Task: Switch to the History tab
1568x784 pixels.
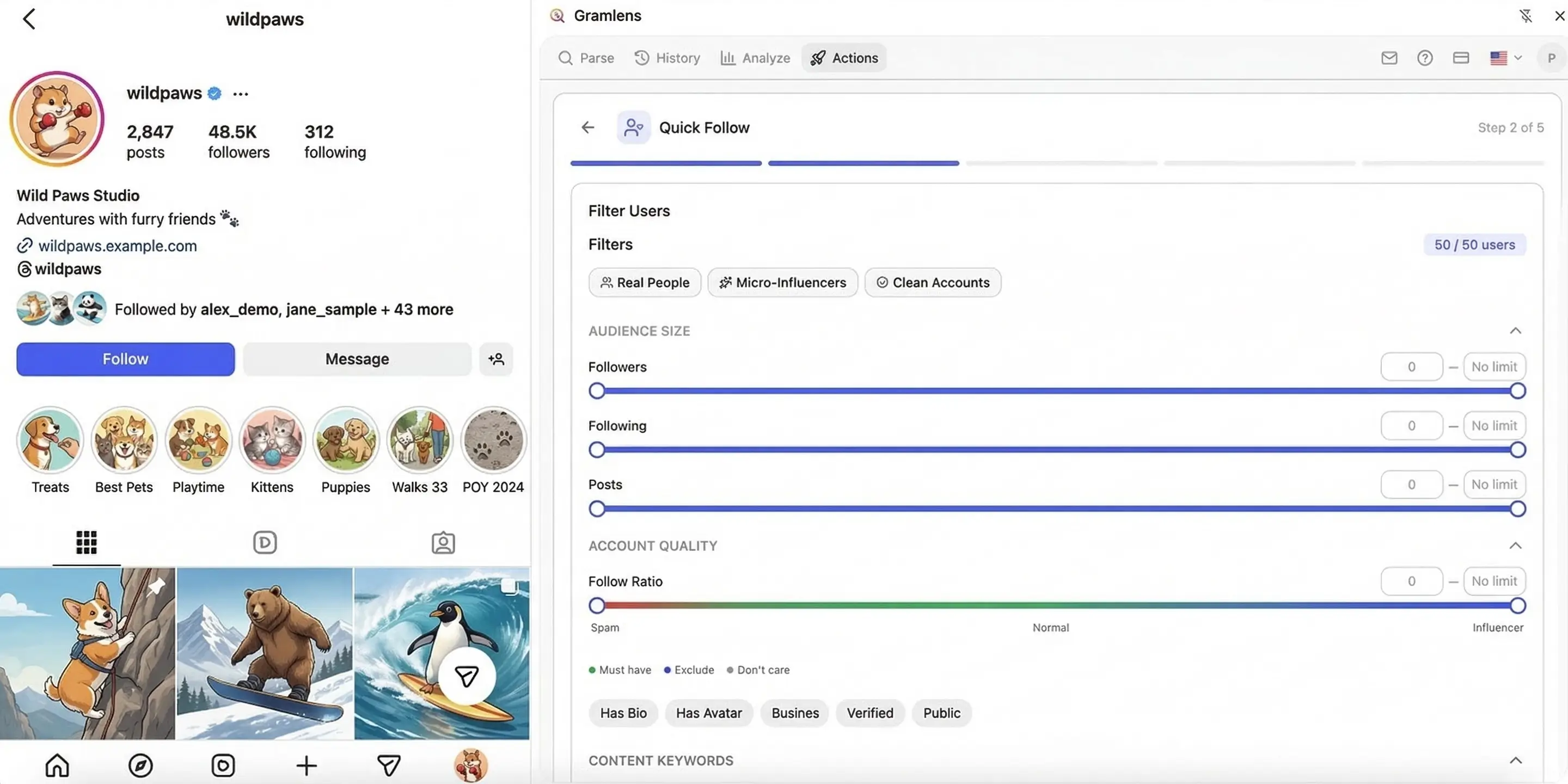Action: click(667, 58)
